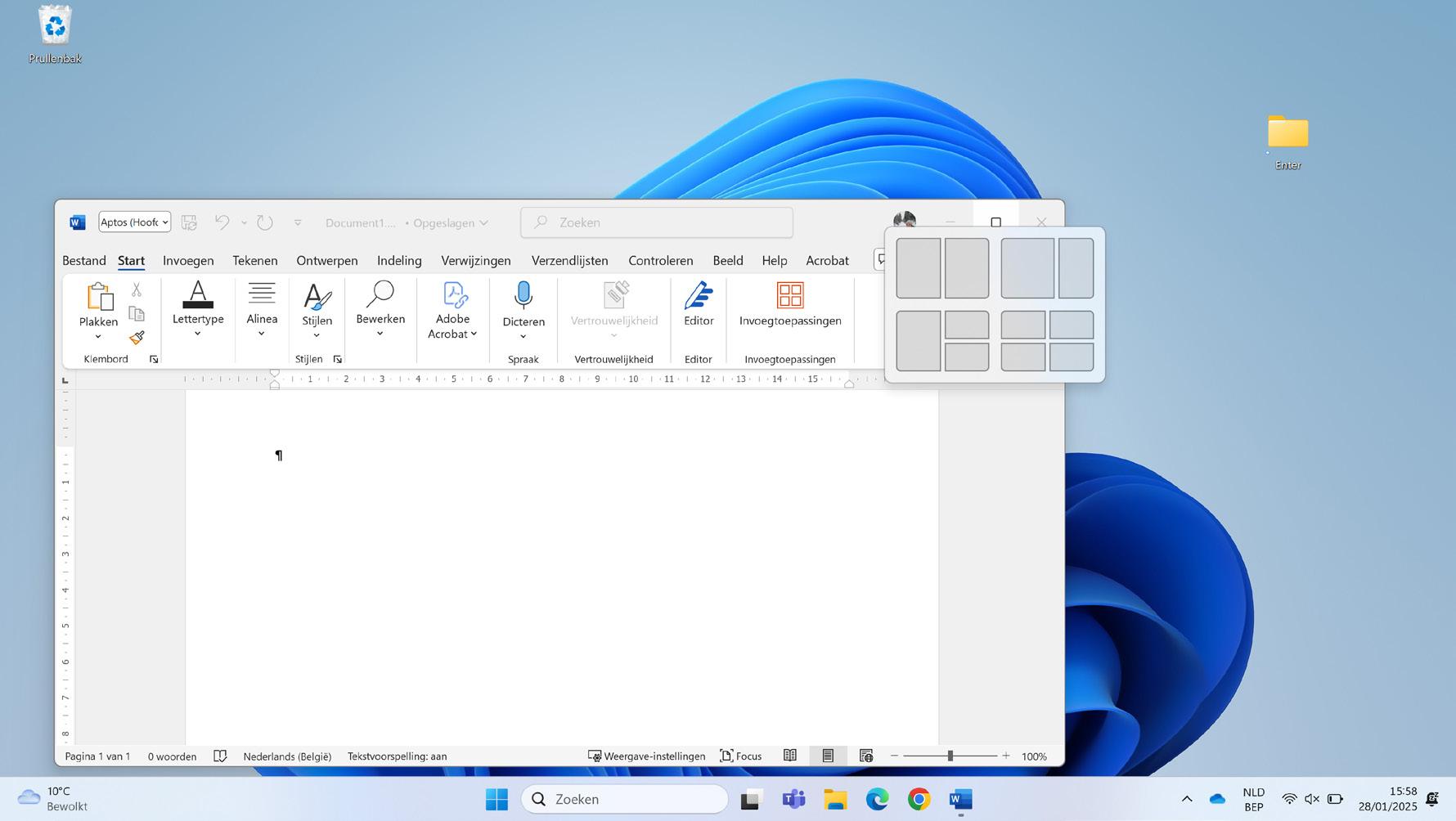
Task: Switch to the Invoegen tab
Action: click(188, 261)
